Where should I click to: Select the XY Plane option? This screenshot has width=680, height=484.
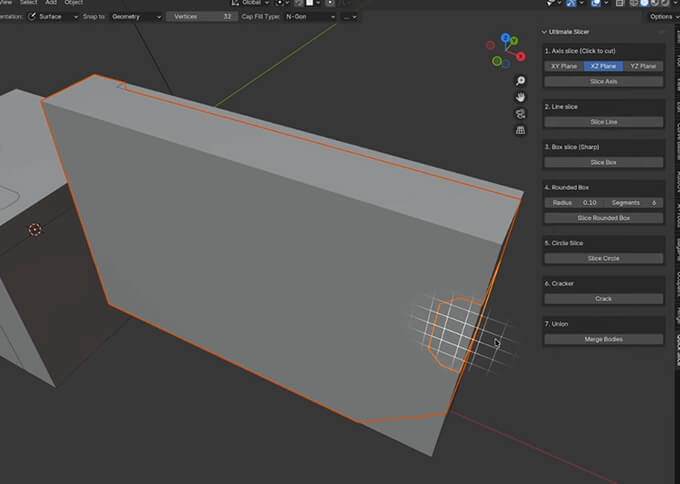[564, 66]
